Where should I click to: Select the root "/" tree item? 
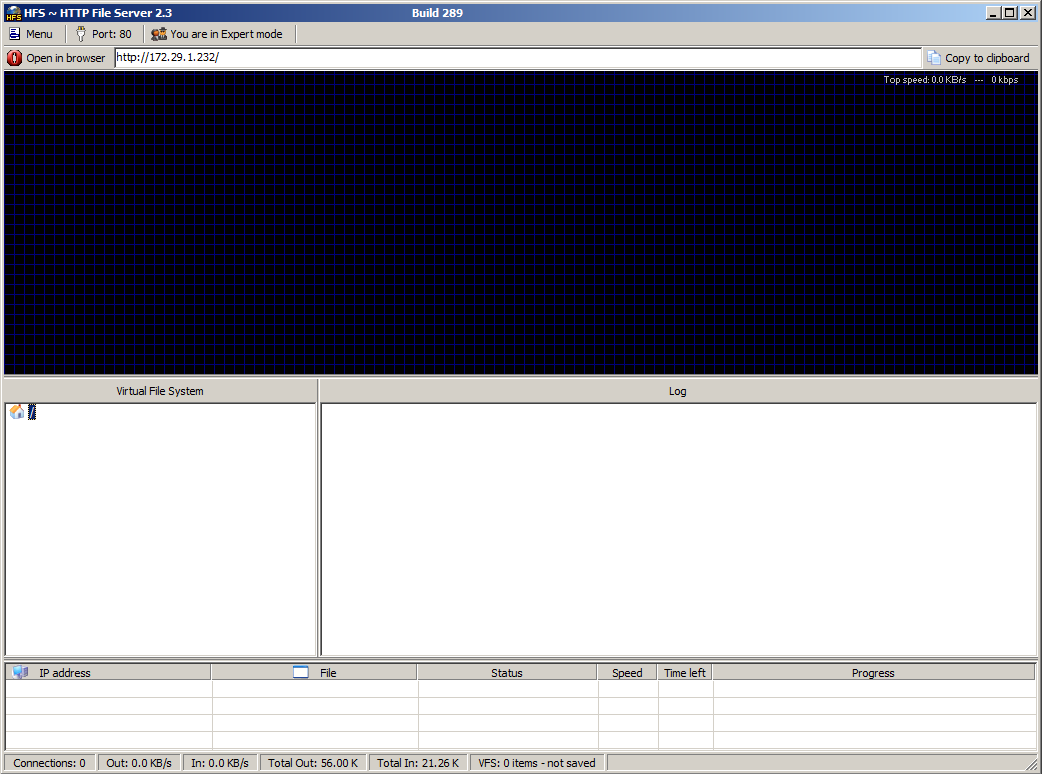(x=32, y=412)
